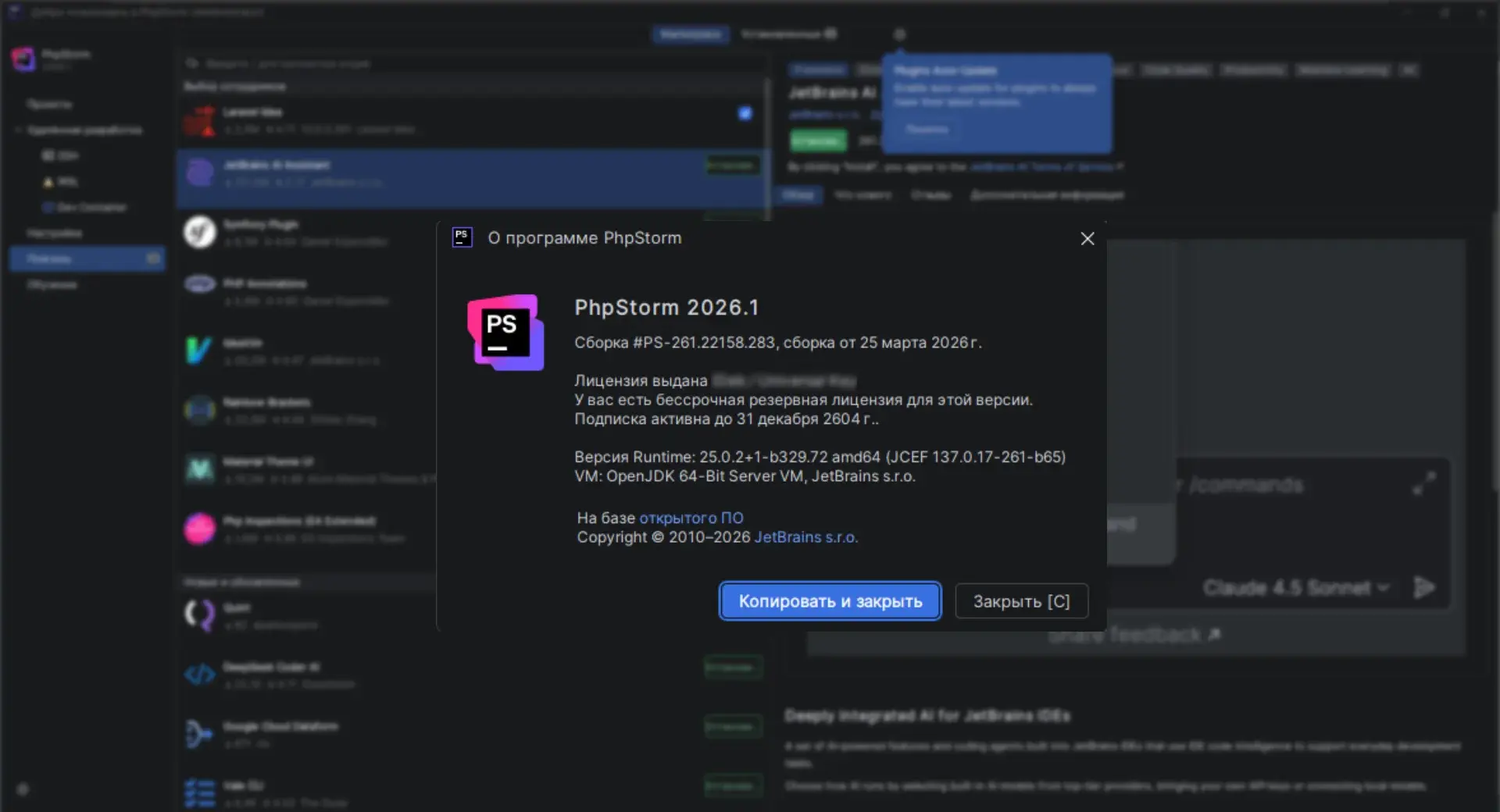Select the pink Php Inspections plugin icon
The image size is (1500, 812).
[x=200, y=529]
